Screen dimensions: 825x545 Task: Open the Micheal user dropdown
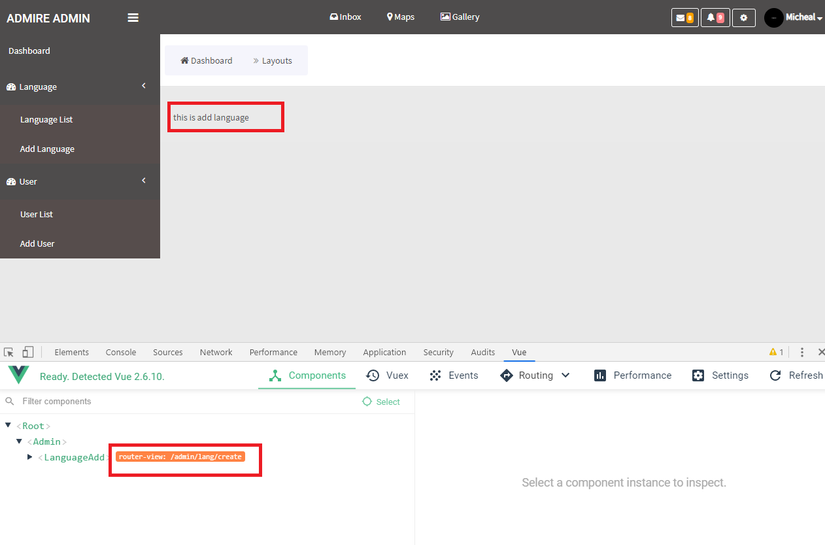[x=803, y=17]
